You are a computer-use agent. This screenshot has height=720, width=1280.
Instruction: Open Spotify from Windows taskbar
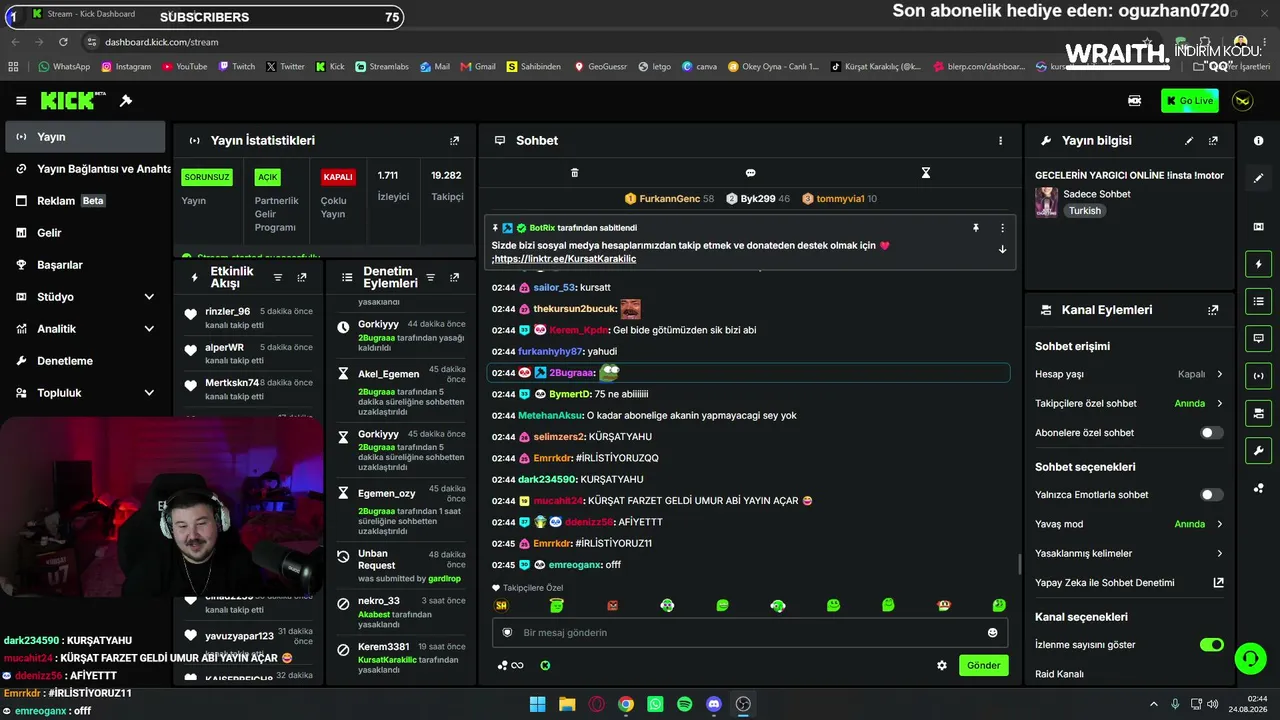click(684, 704)
